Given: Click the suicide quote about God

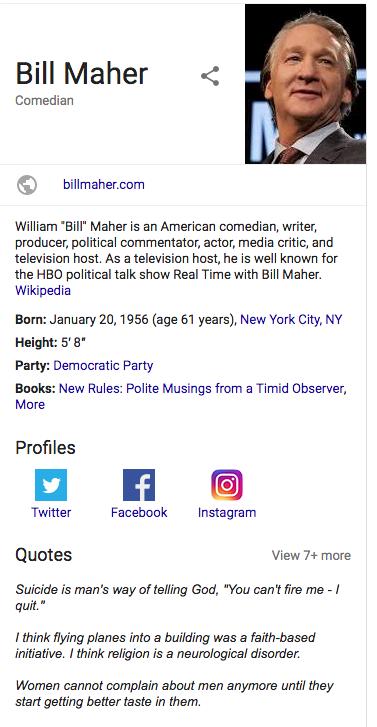Looking at the screenshot, I should point(178,598).
